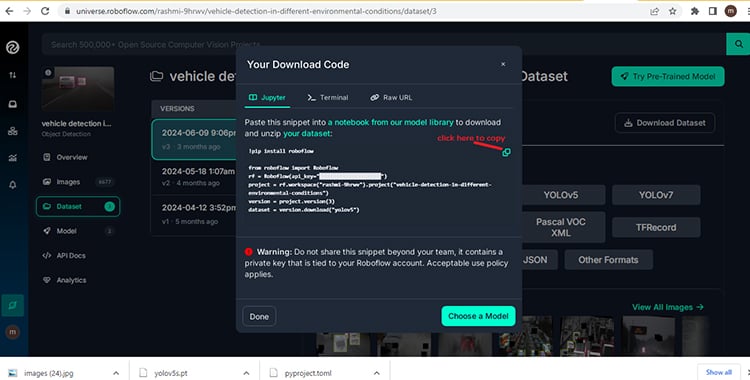The height and width of the screenshot is (380, 750).
Task: Toggle the browser side panel icon
Action: (x=712, y=11)
